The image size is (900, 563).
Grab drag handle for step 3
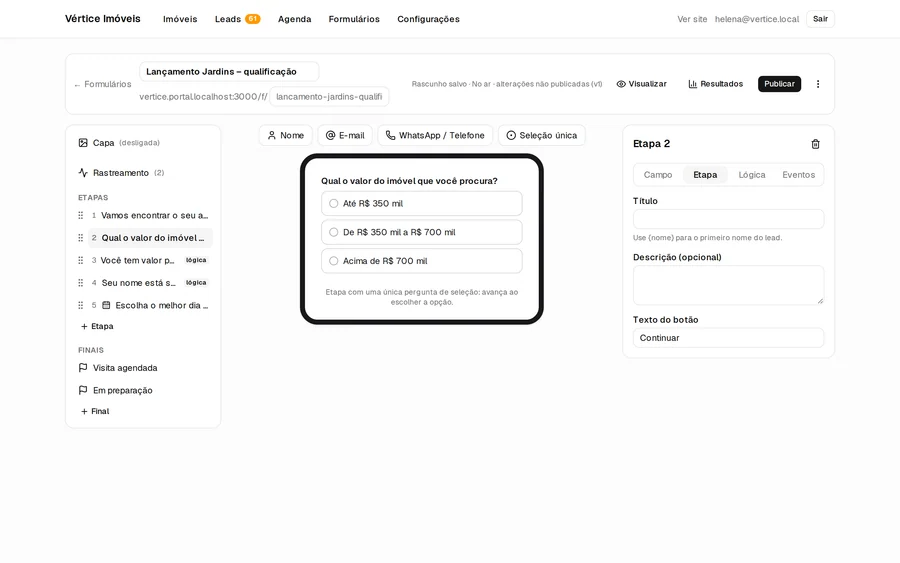pyautogui.click(x=80, y=261)
